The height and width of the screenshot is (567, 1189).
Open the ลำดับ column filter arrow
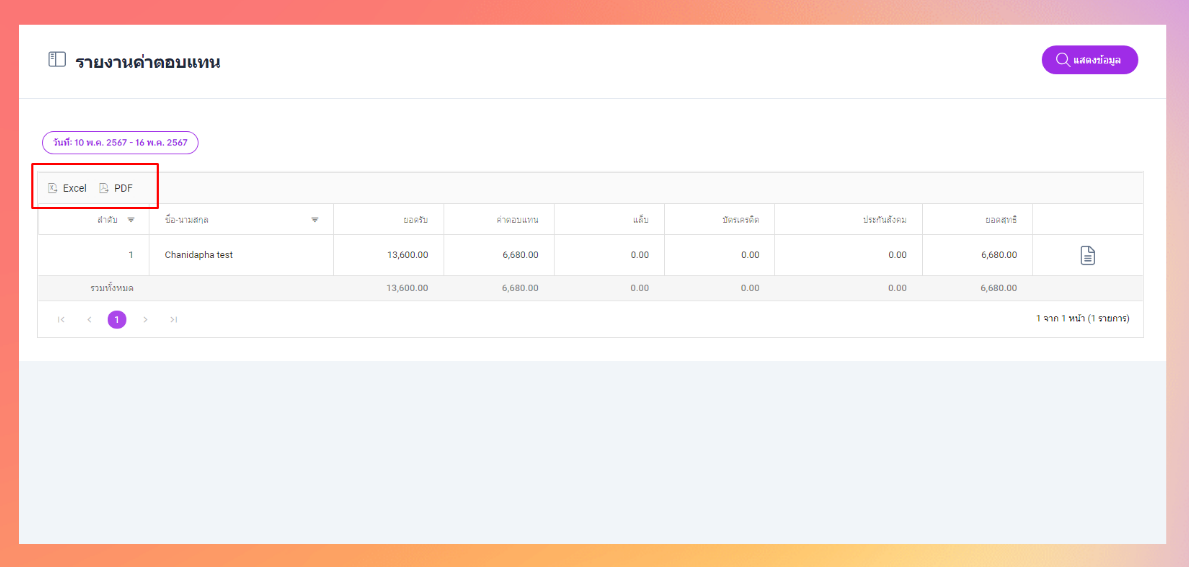point(131,220)
